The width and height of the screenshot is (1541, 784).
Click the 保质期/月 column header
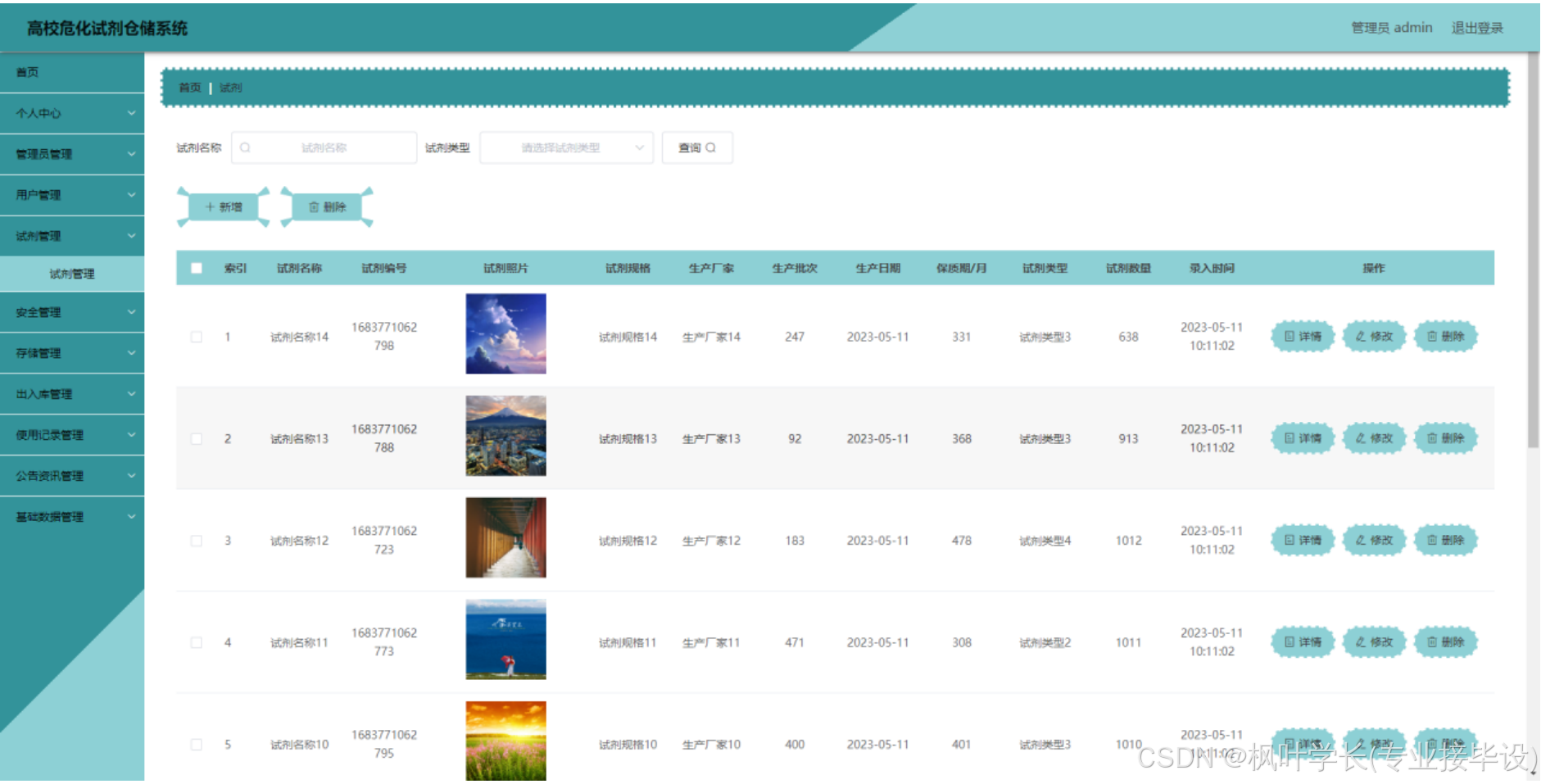(x=962, y=268)
